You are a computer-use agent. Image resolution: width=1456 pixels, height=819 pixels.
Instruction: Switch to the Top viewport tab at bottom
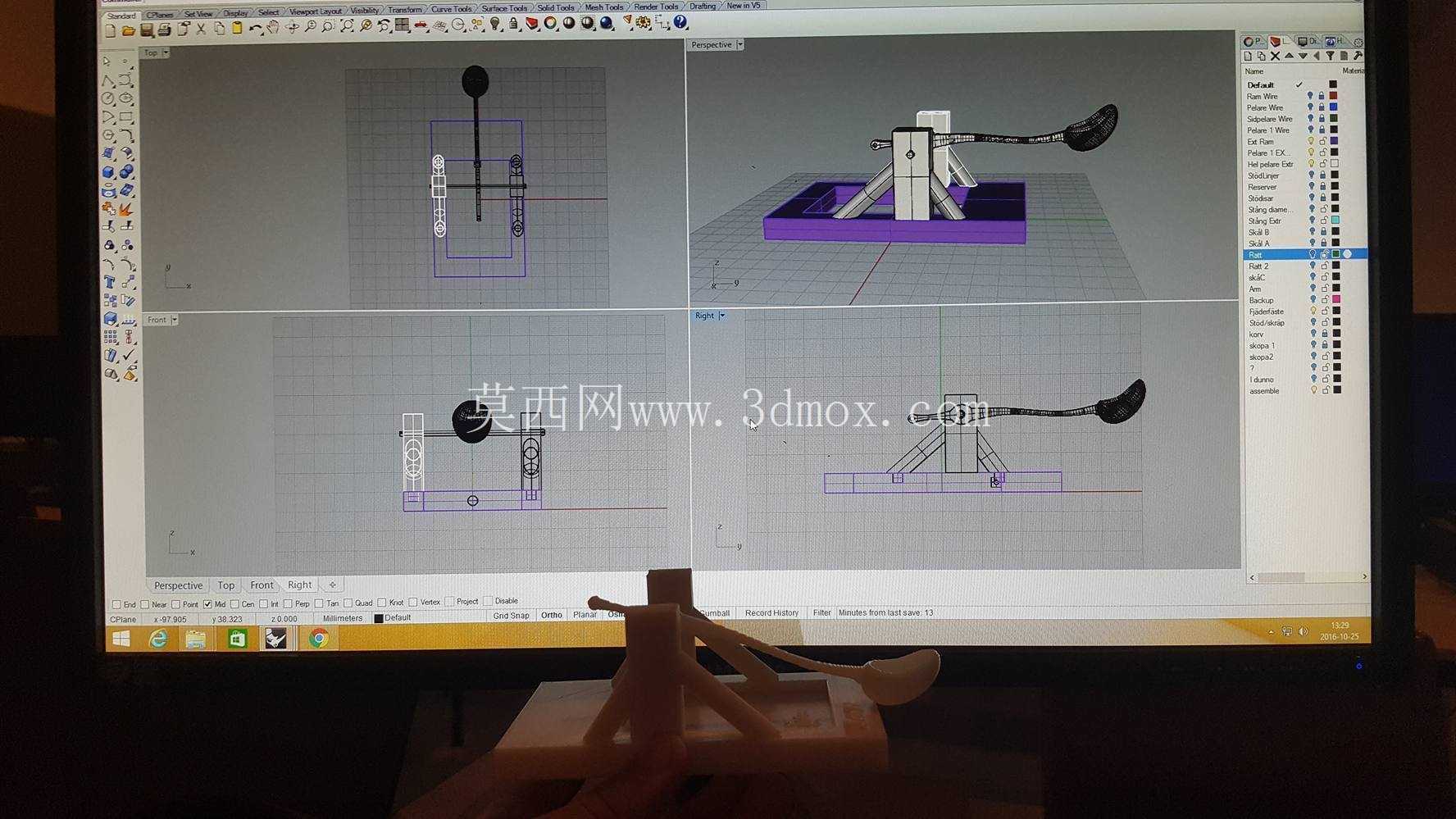click(x=225, y=585)
